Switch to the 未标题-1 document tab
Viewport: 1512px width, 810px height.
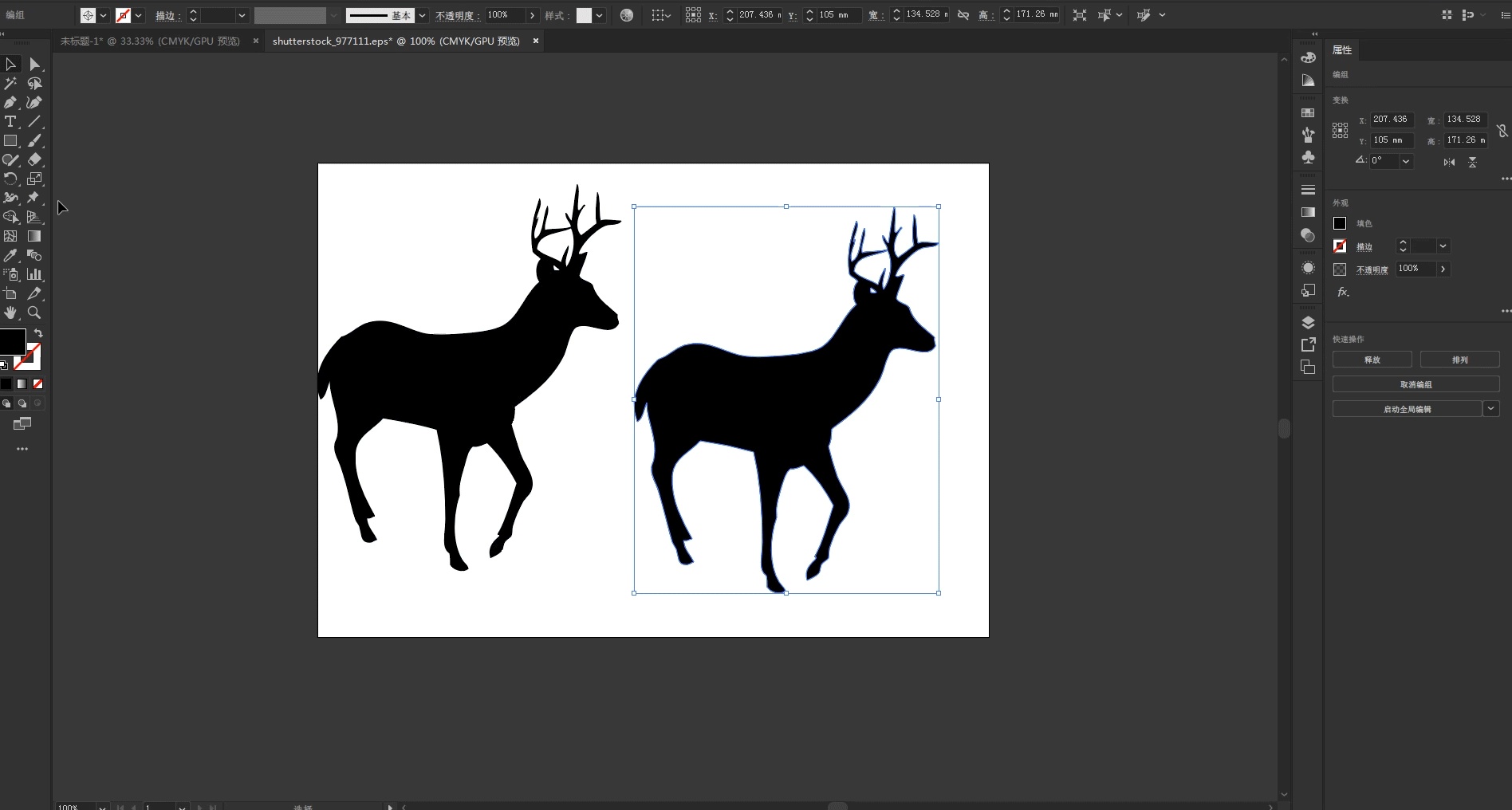pos(150,41)
